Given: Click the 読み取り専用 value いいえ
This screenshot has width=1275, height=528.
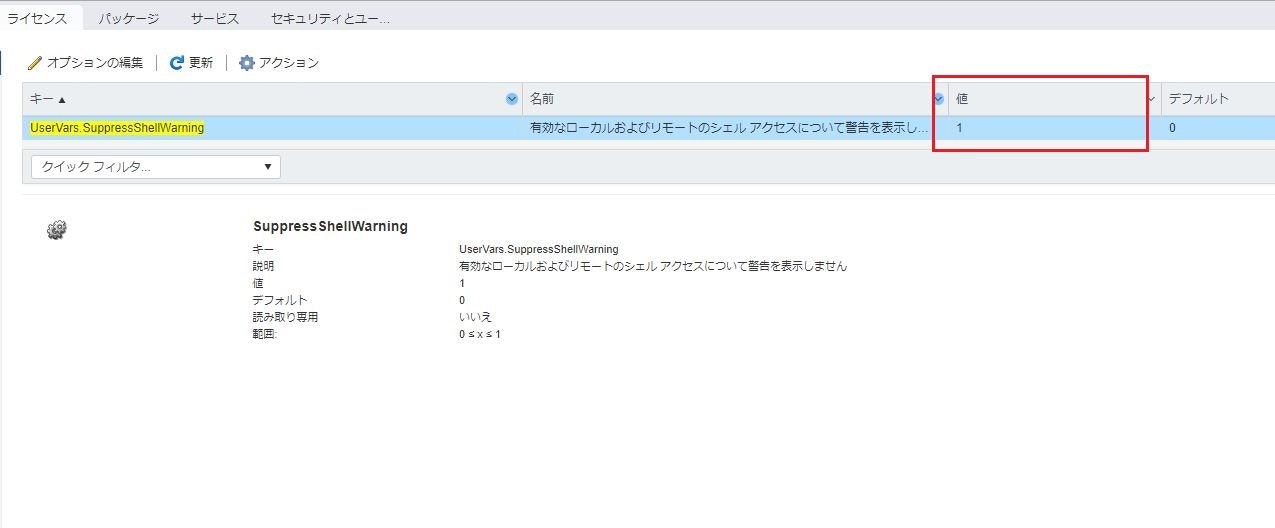Looking at the screenshot, I should point(475,317).
